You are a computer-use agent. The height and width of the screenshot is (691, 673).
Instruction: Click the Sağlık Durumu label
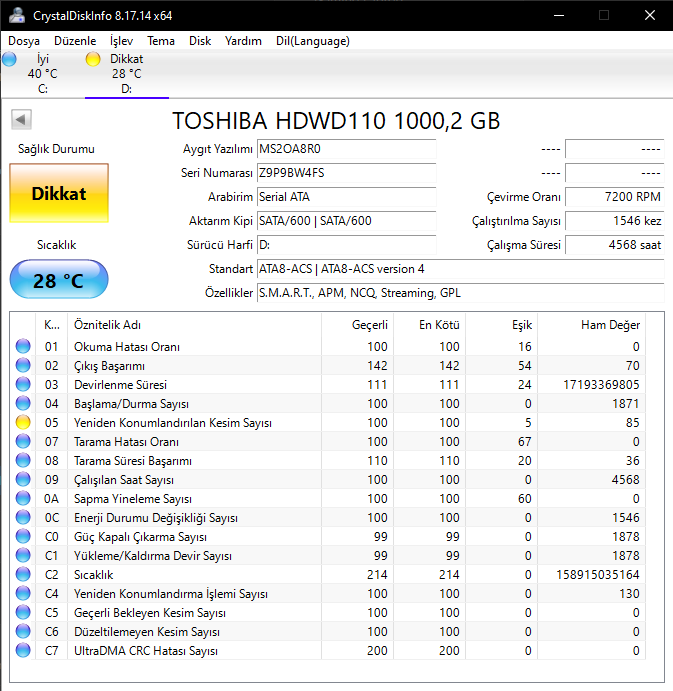tap(56, 149)
